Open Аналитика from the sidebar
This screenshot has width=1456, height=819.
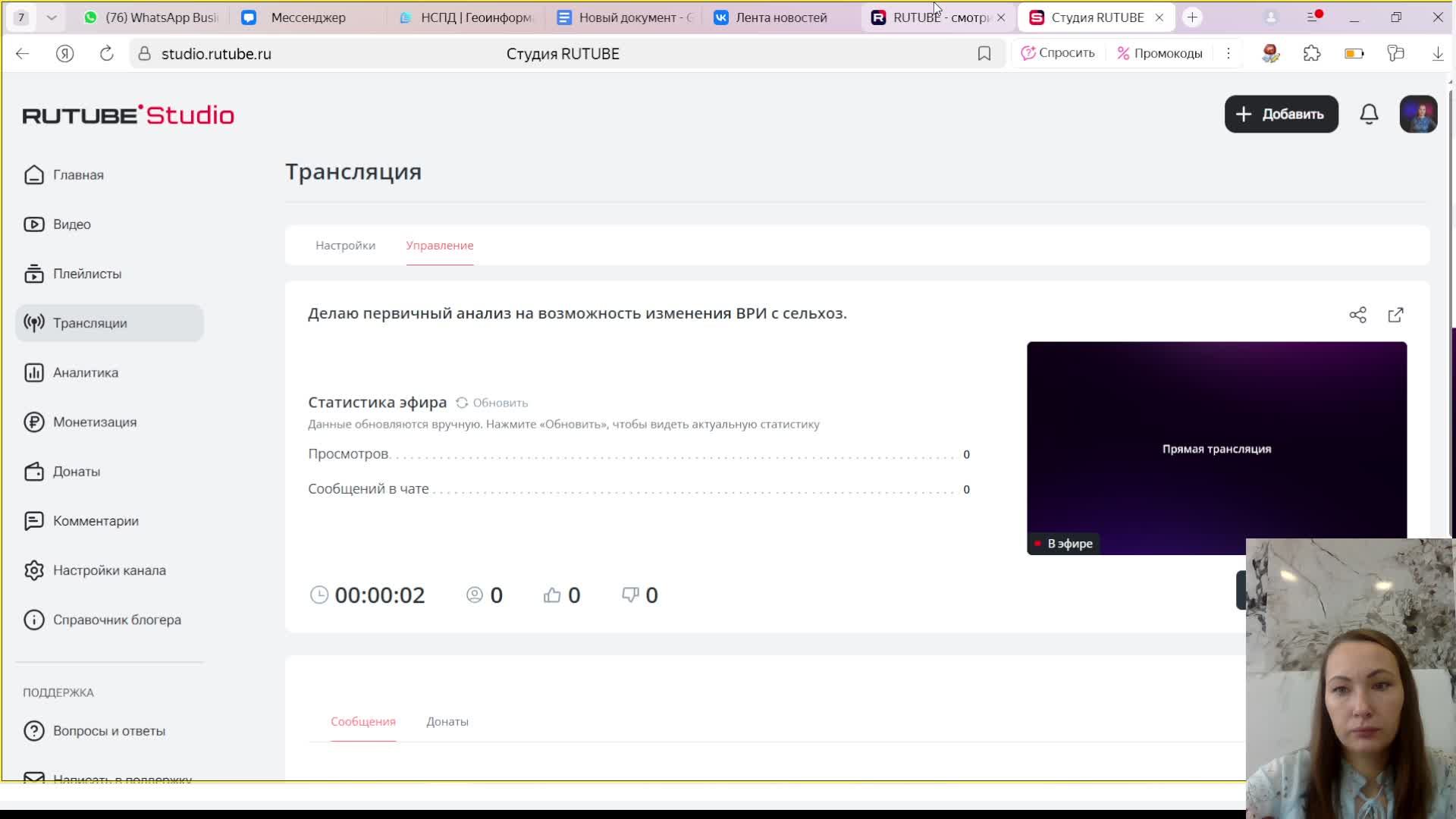85,372
